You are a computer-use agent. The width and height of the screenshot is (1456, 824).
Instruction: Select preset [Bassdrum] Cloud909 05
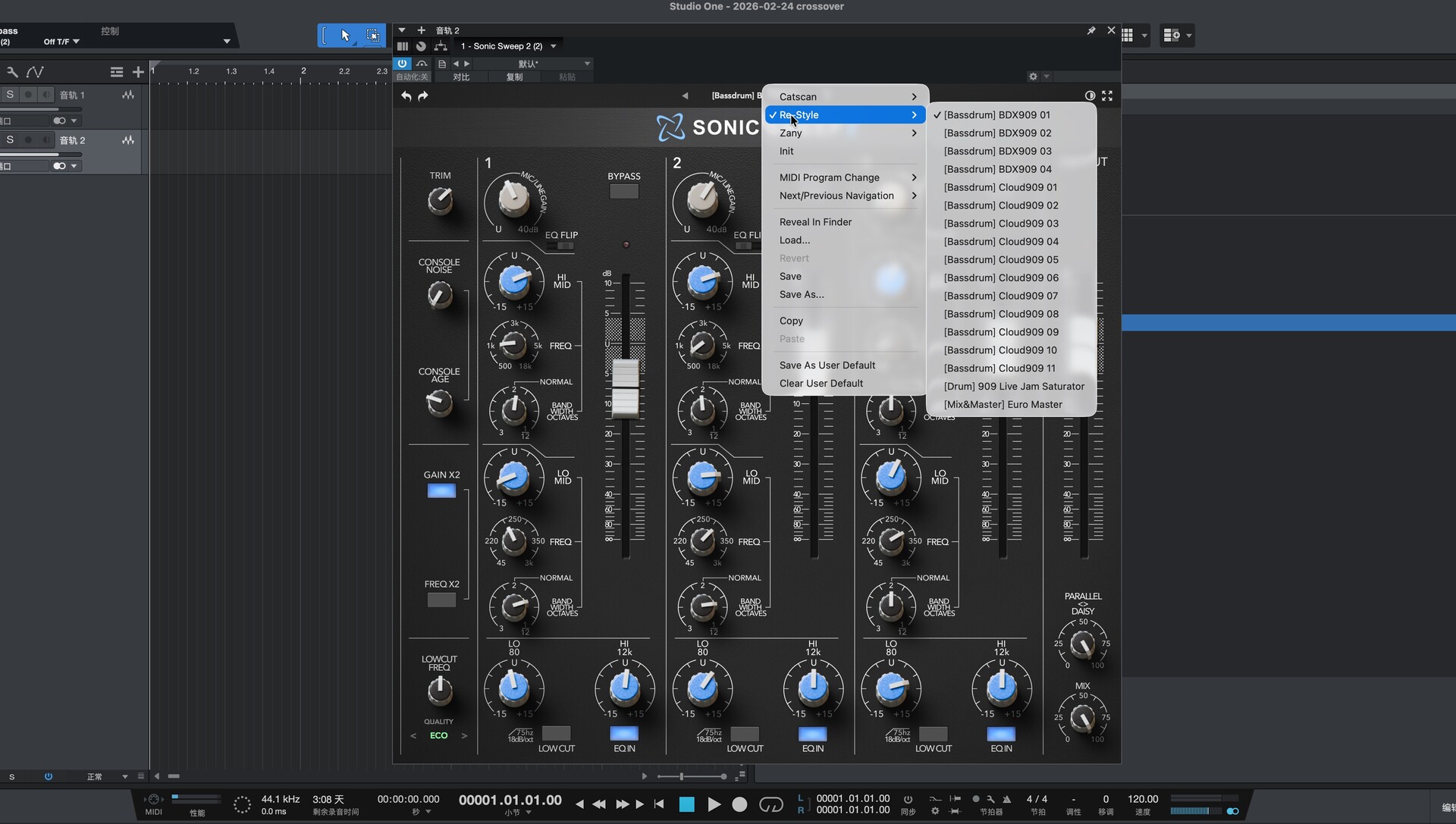point(1001,259)
